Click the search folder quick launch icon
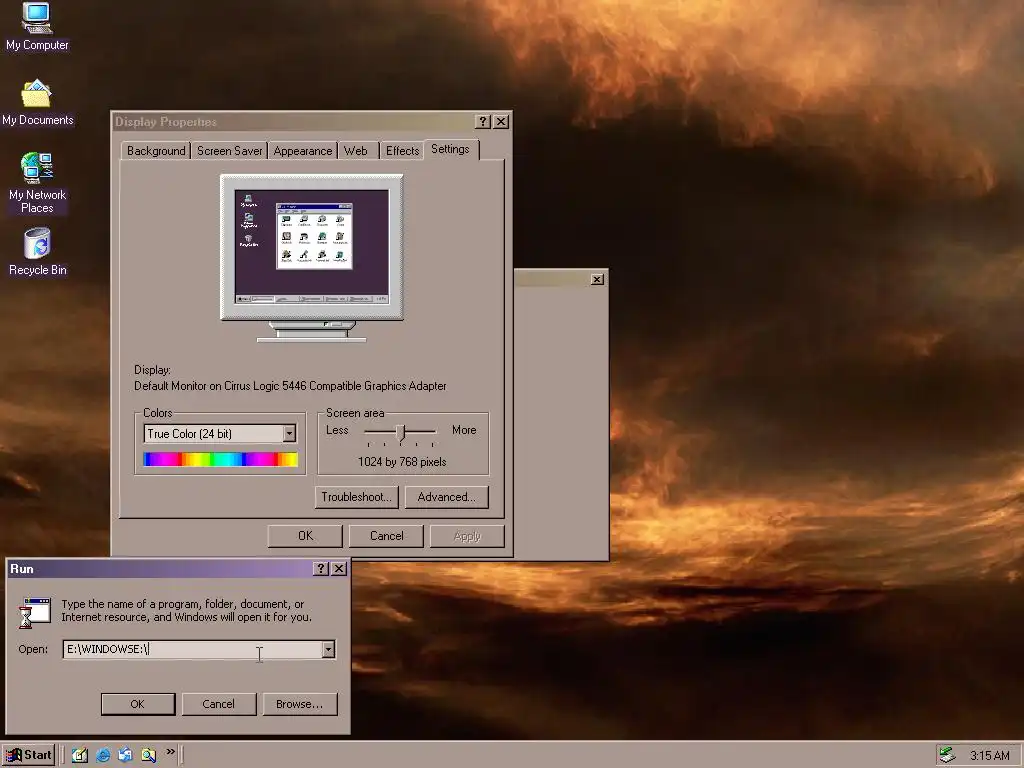 click(148, 755)
